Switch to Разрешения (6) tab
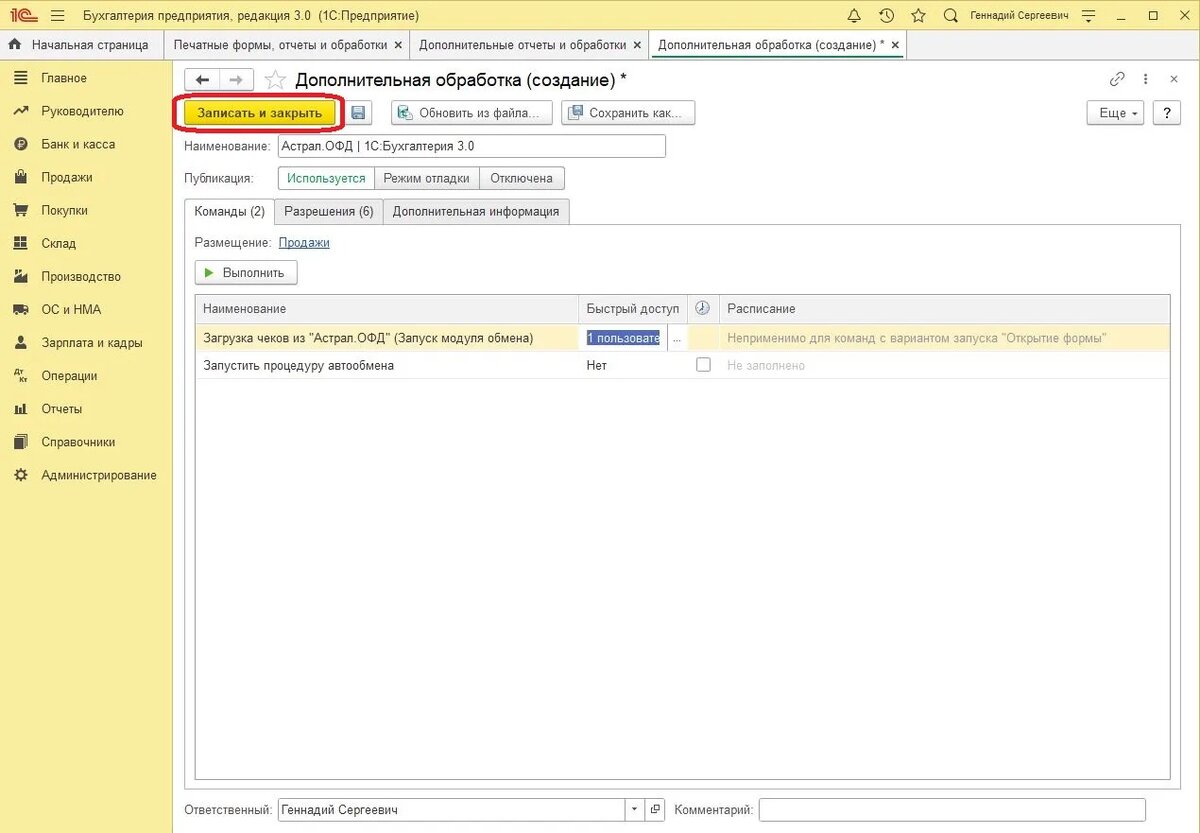Screen dimensions: 1200x833 tap(328, 211)
